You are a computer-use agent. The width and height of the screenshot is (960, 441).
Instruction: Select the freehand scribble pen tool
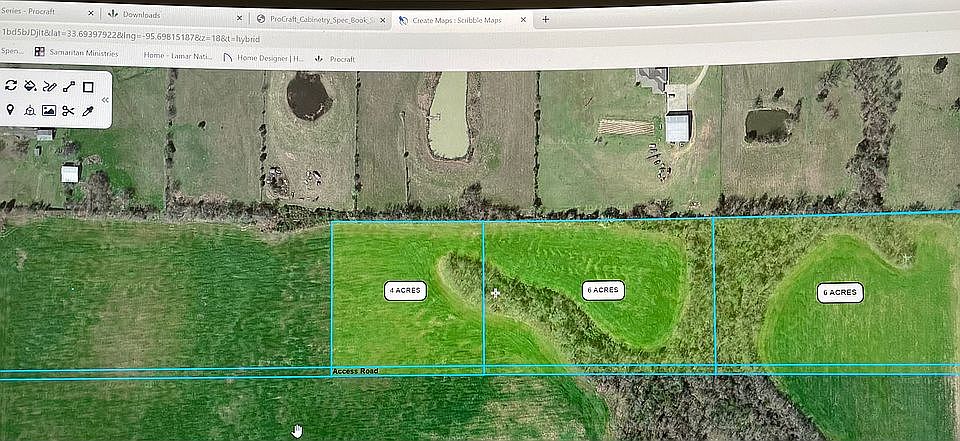pos(49,87)
